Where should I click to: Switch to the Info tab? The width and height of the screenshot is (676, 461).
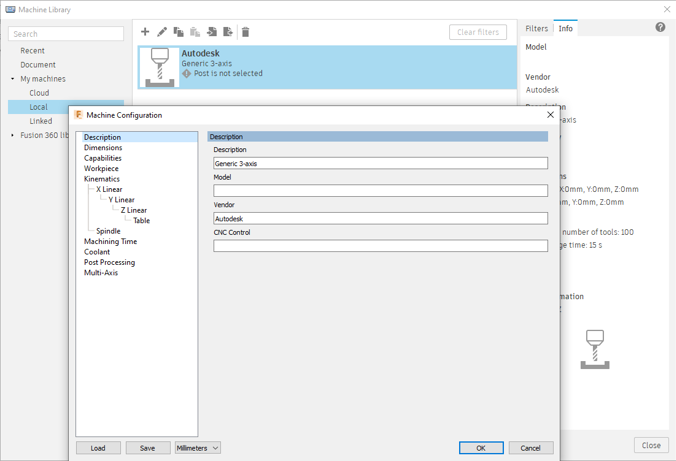tap(566, 28)
